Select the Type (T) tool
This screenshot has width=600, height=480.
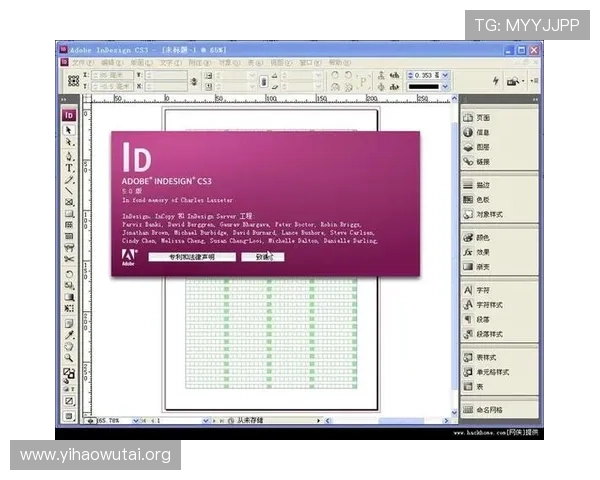click(x=69, y=168)
